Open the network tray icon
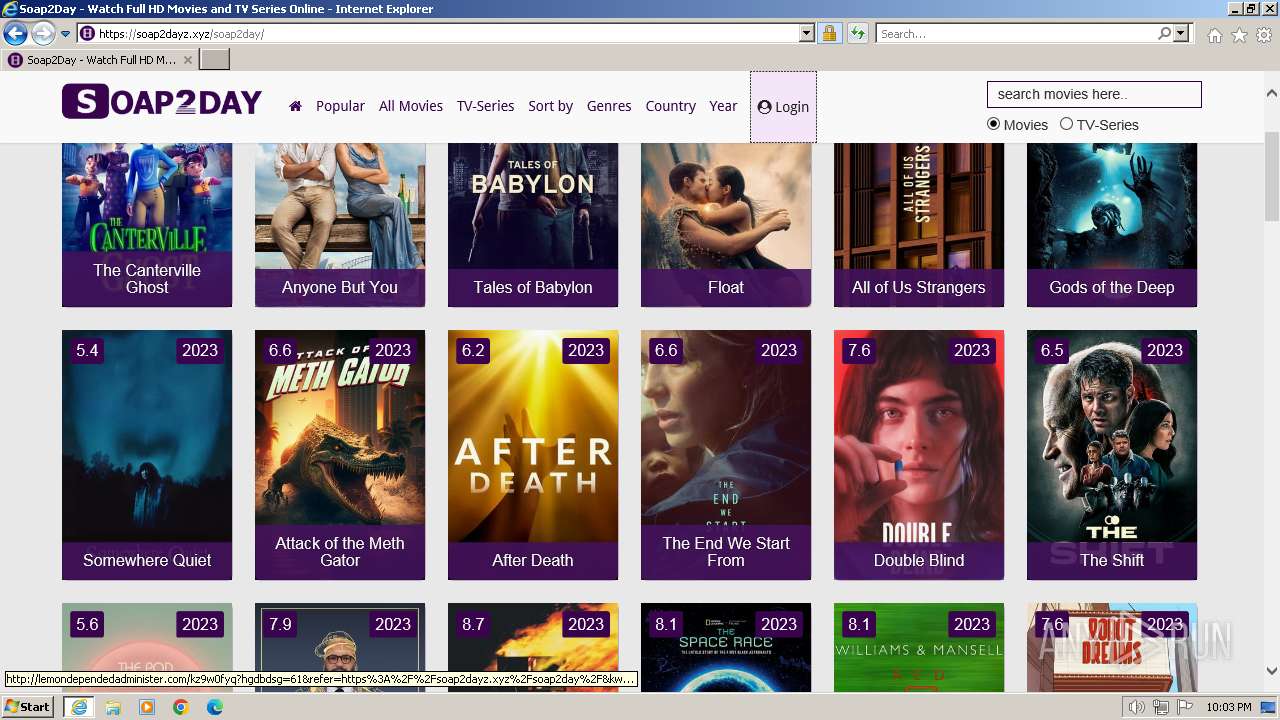This screenshot has width=1280, height=720. tap(1161, 707)
